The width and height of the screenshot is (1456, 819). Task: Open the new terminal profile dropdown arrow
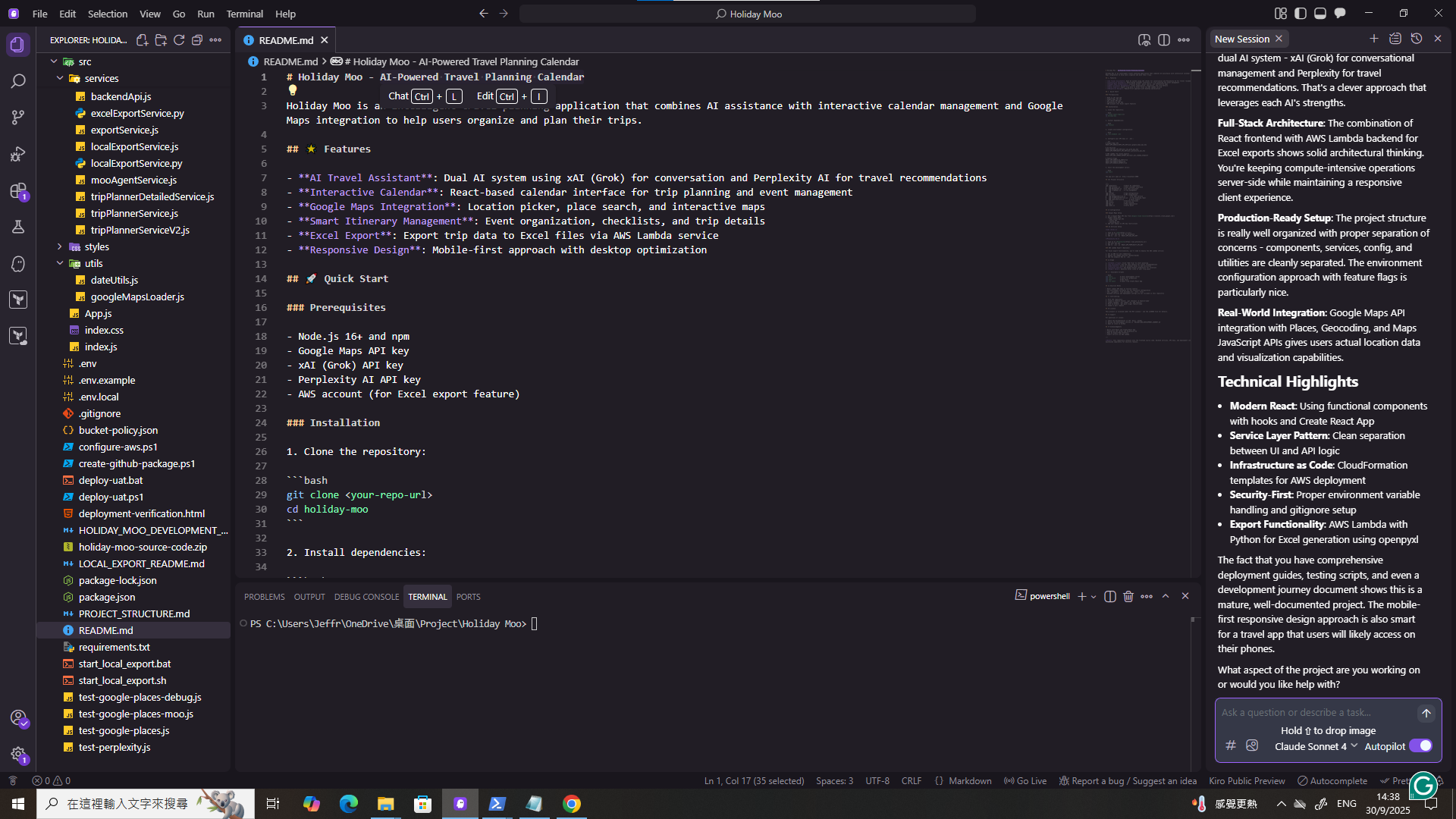[1094, 597]
